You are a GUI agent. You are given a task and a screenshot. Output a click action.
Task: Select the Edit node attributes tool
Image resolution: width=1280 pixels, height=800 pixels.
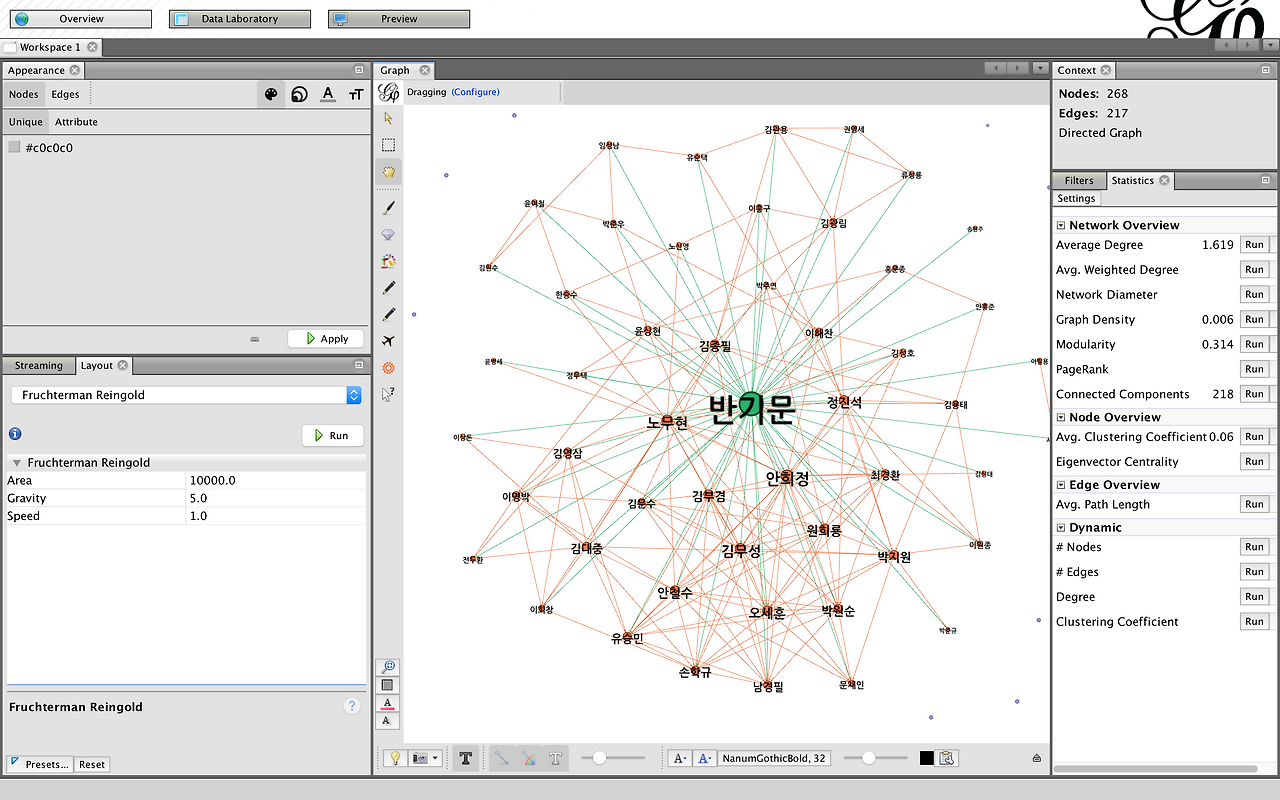pos(389,394)
